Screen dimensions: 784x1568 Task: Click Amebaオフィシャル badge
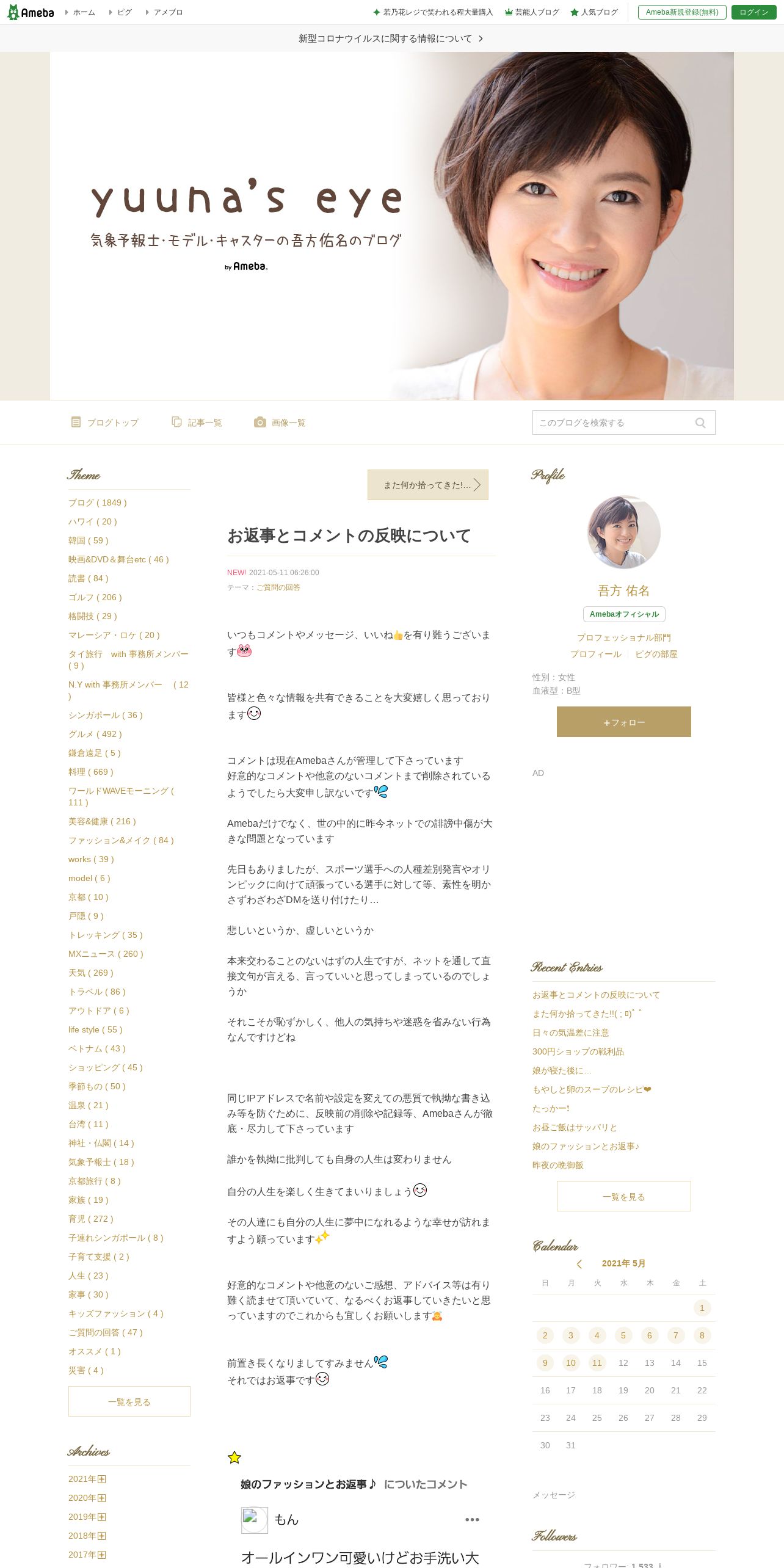pyautogui.click(x=624, y=614)
